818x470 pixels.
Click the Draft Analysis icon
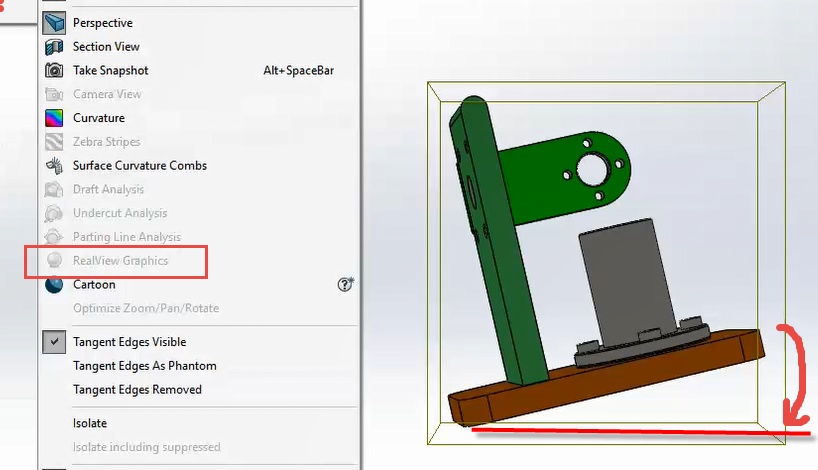[54, 189]
